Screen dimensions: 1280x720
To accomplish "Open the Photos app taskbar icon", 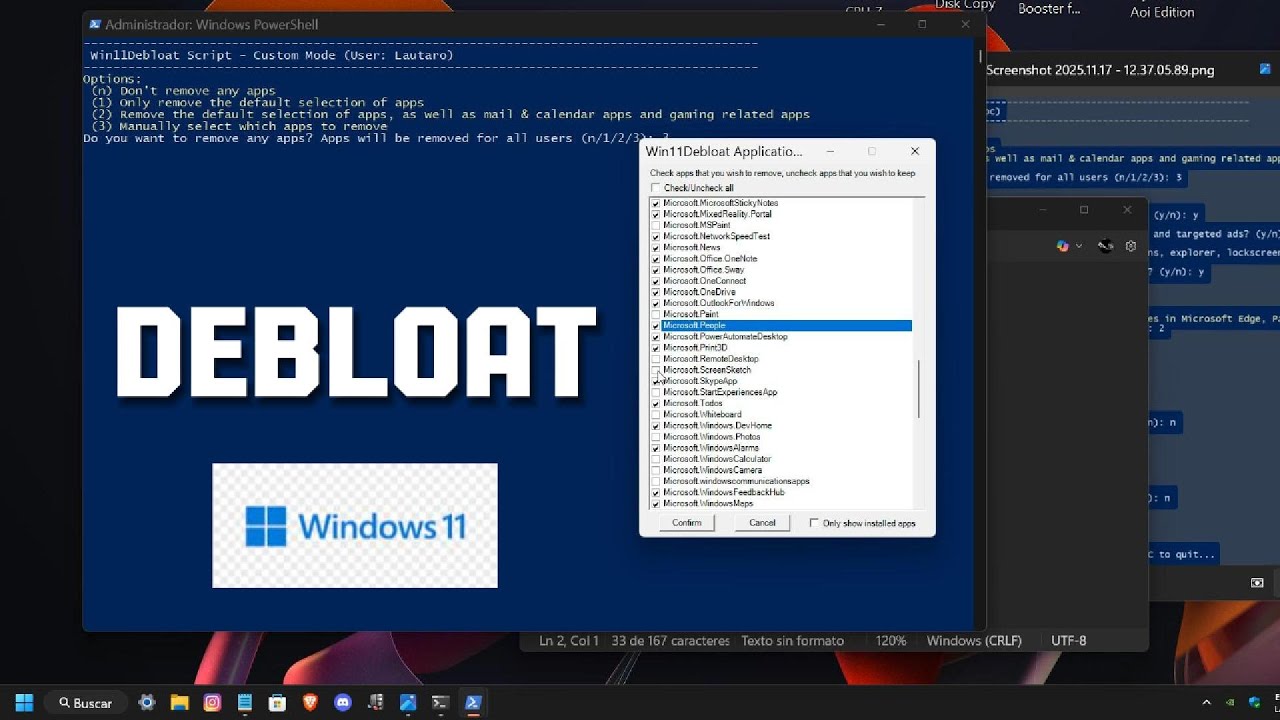I will 408,702.
